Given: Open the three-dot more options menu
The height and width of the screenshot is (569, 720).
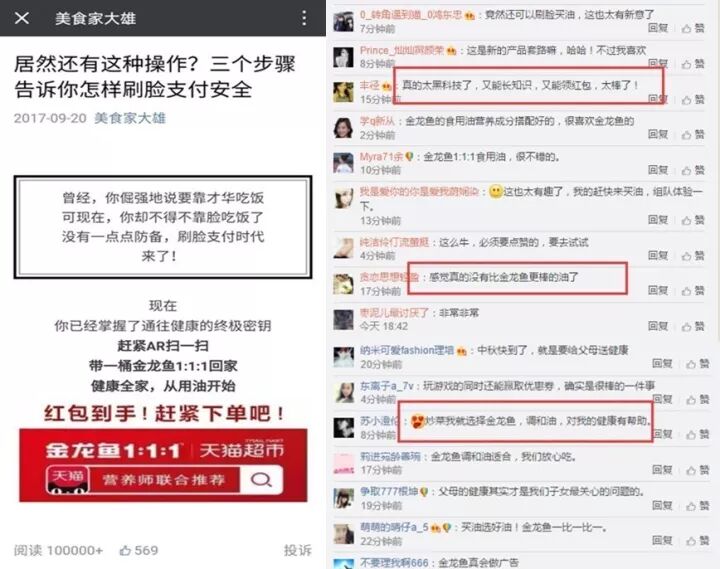Looking at the screenshot, I should coord(304,18).
